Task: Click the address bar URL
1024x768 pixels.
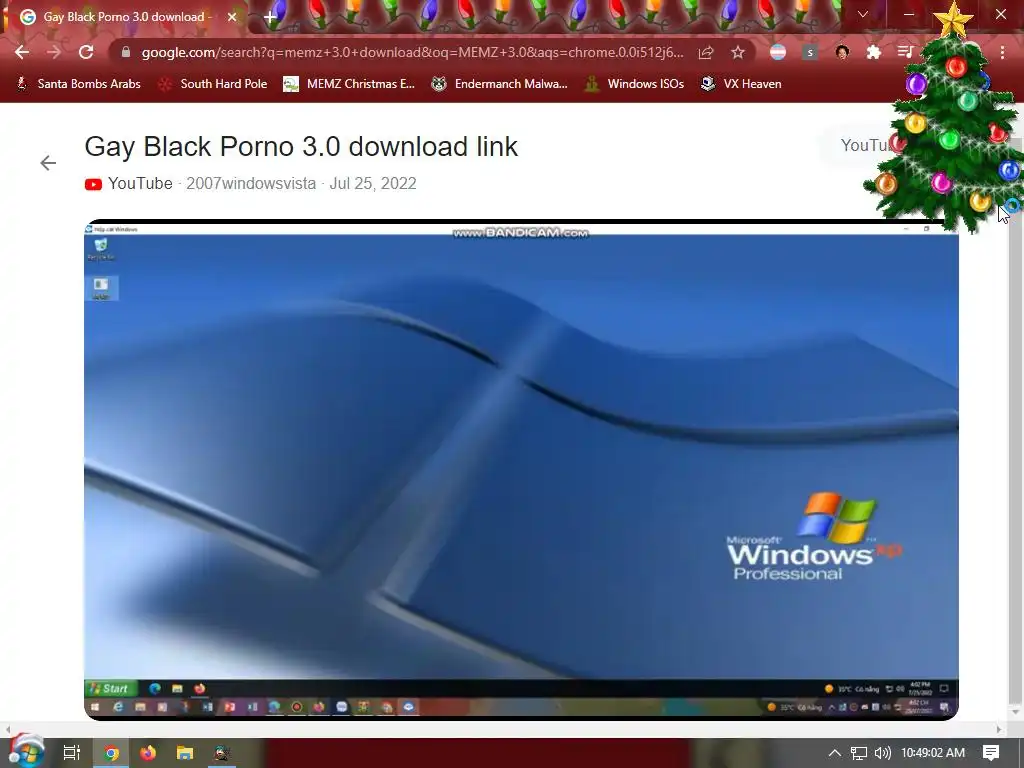Action: click(412, 52)
